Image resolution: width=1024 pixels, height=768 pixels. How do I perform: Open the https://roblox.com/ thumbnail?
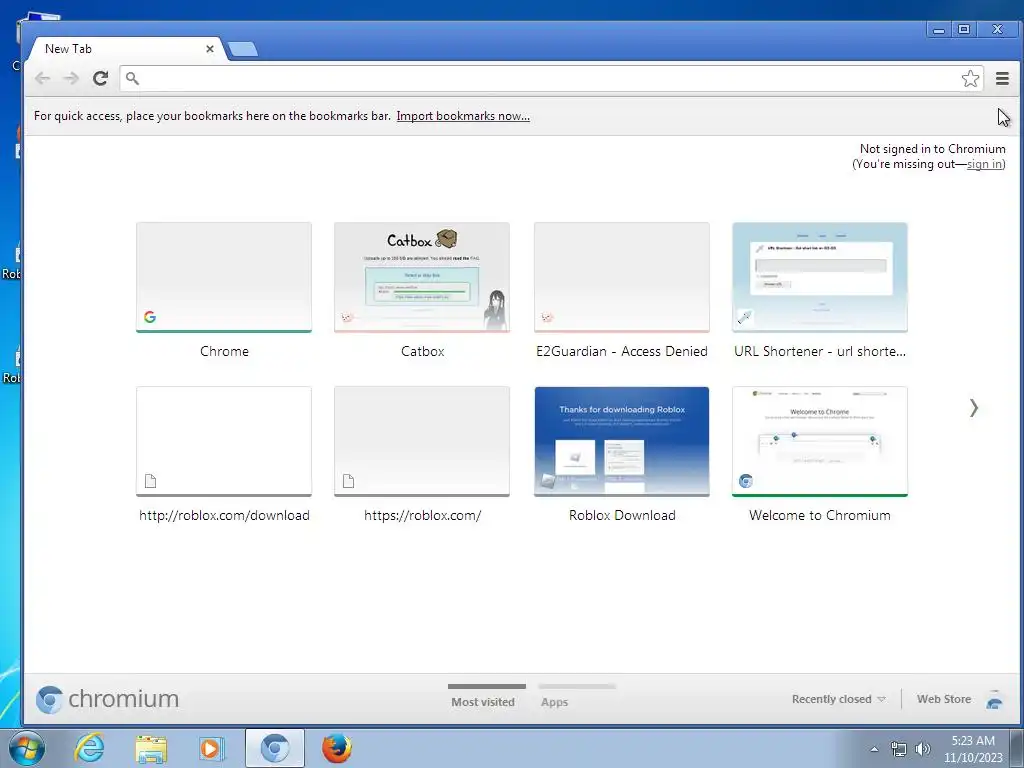pyautogui.click(x=422, y=441)
